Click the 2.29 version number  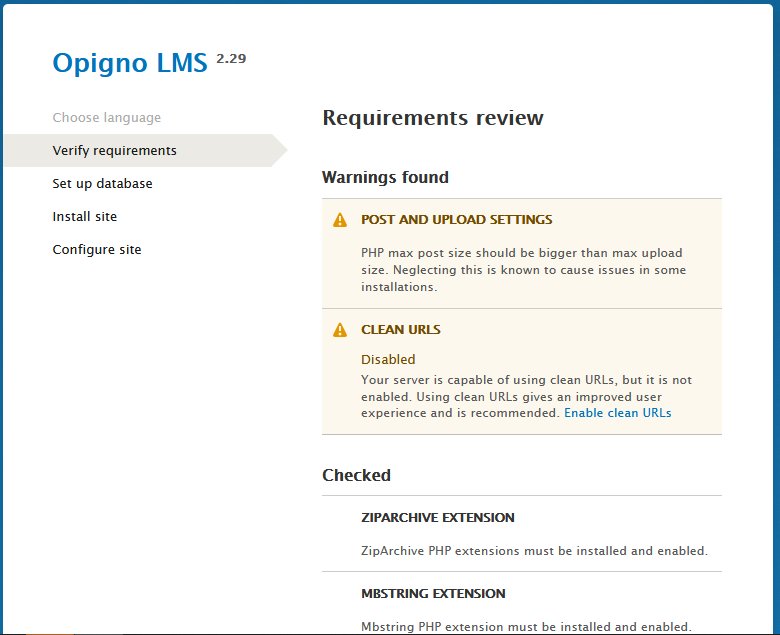coord(231,58)
